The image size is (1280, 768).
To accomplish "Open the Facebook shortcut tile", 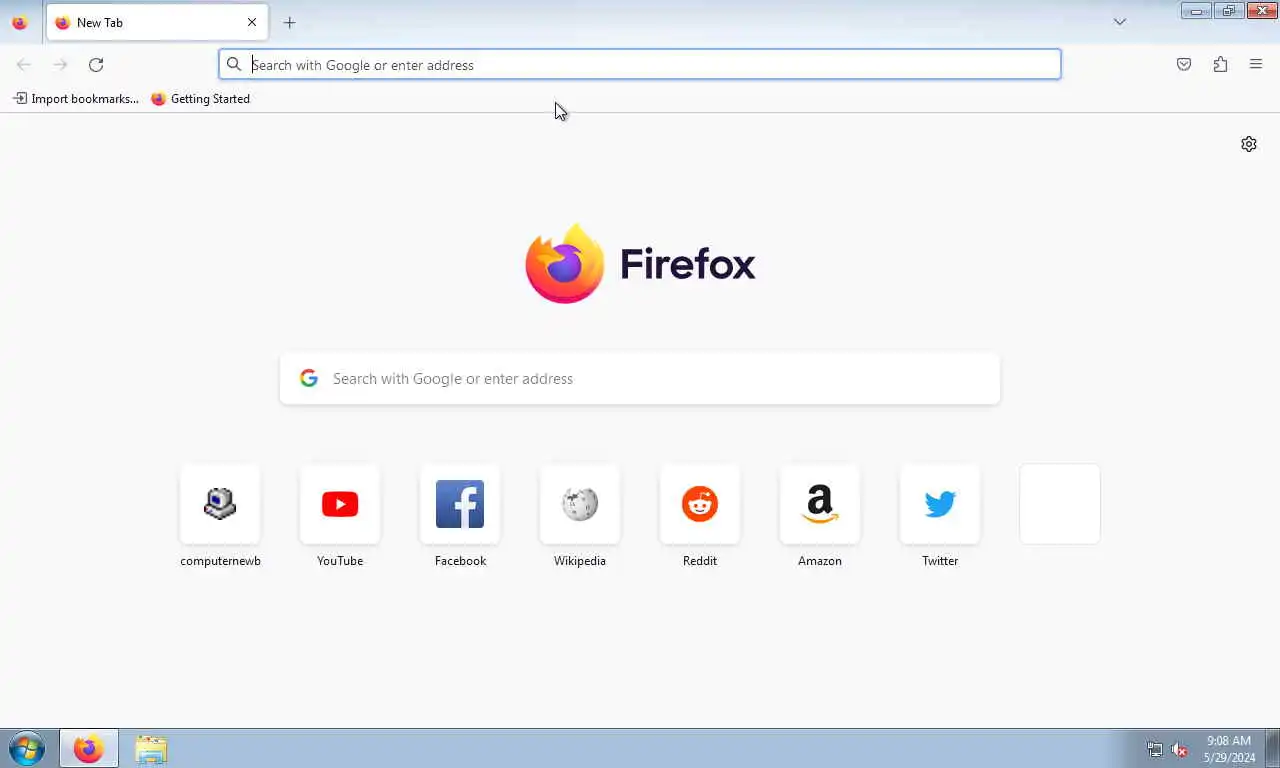I will point(460,504).
